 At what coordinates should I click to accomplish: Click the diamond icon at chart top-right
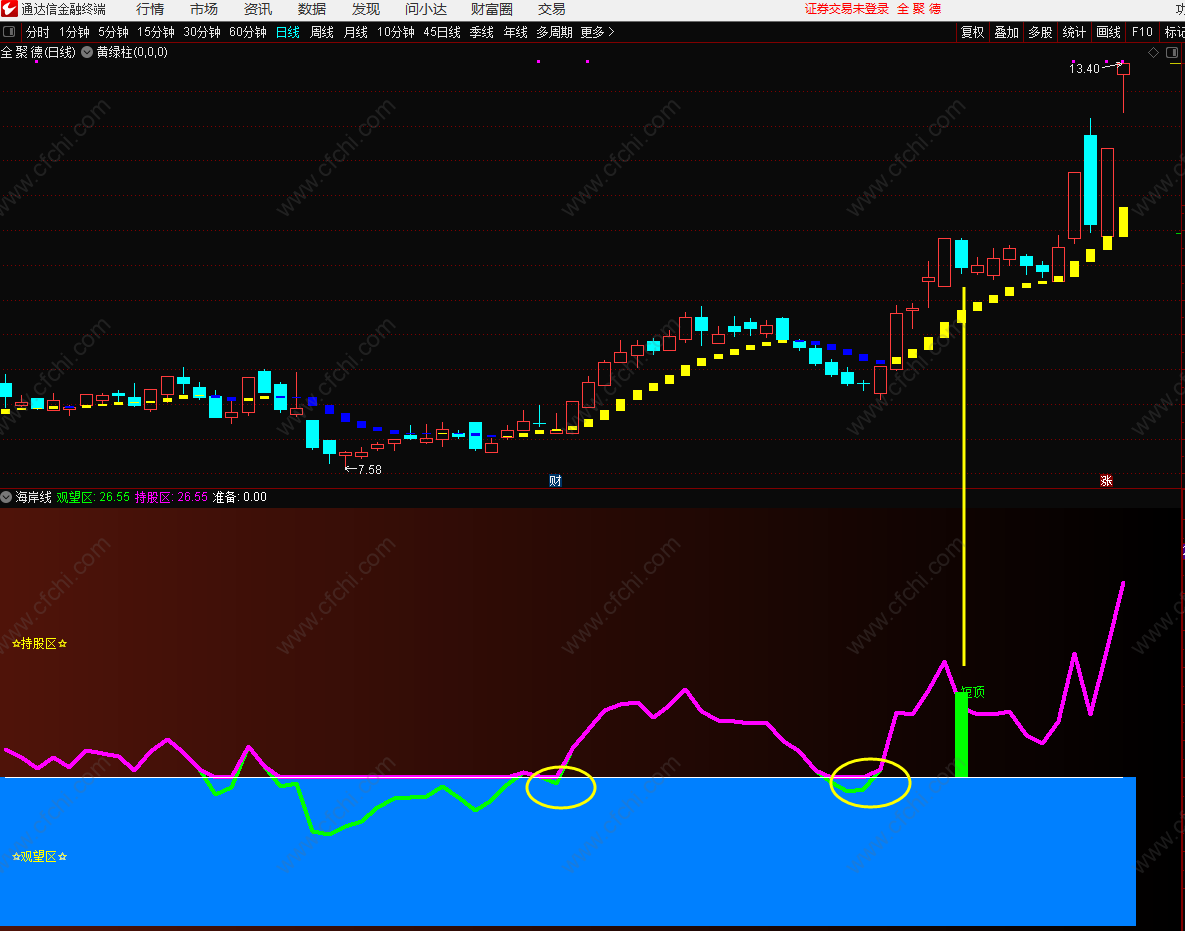coord(1153,52)
